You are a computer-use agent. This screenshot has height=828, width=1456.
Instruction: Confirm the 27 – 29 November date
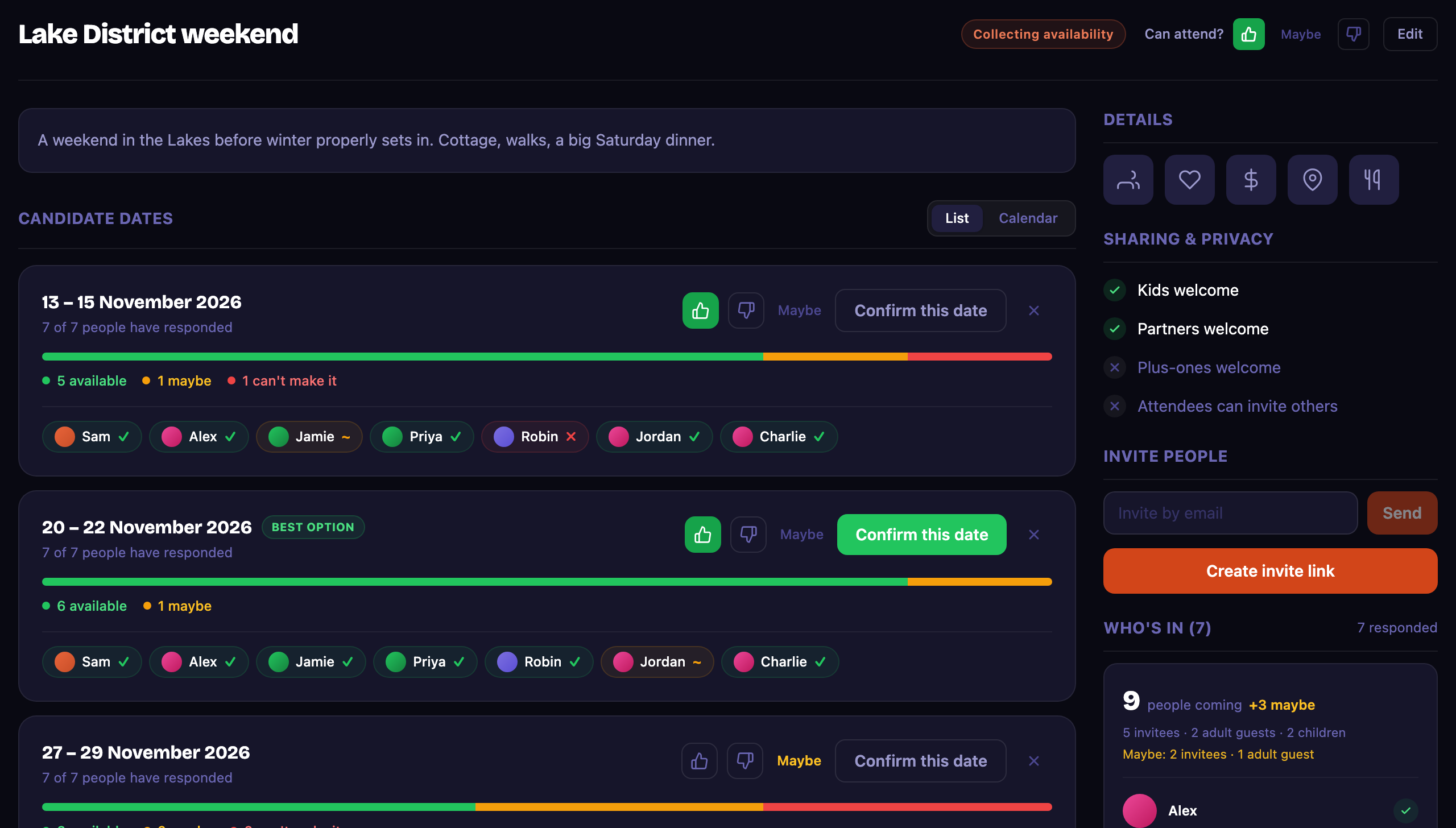click(x=920, y=761)
